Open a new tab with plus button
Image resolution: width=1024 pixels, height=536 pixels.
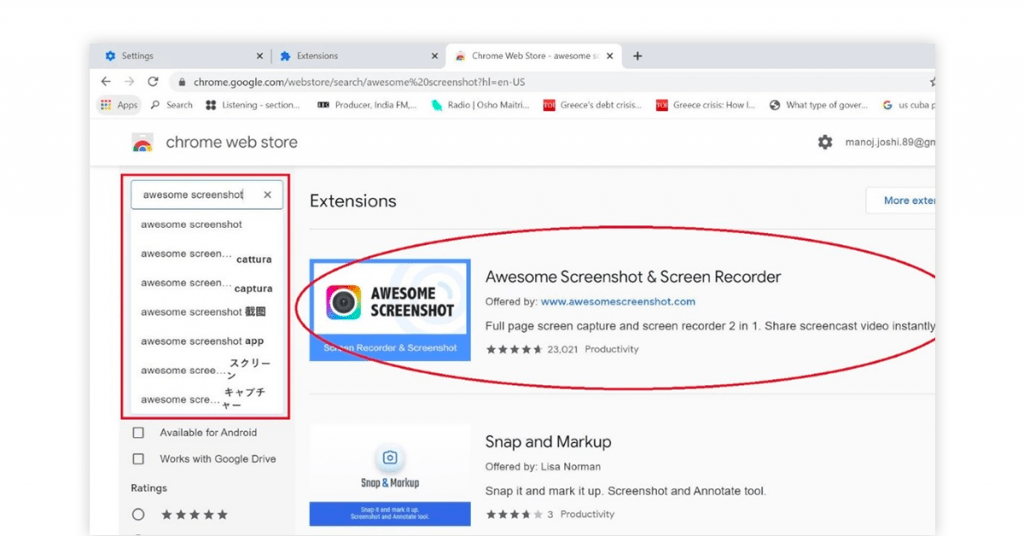[x=637, y=56]
